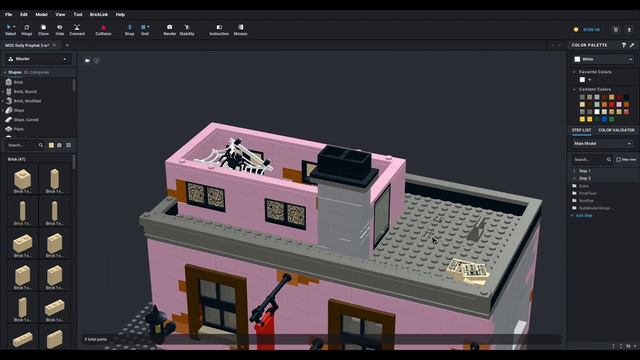Open the Grid size arrow
This screenshot has width=640, height=360.
pos(148,27)
